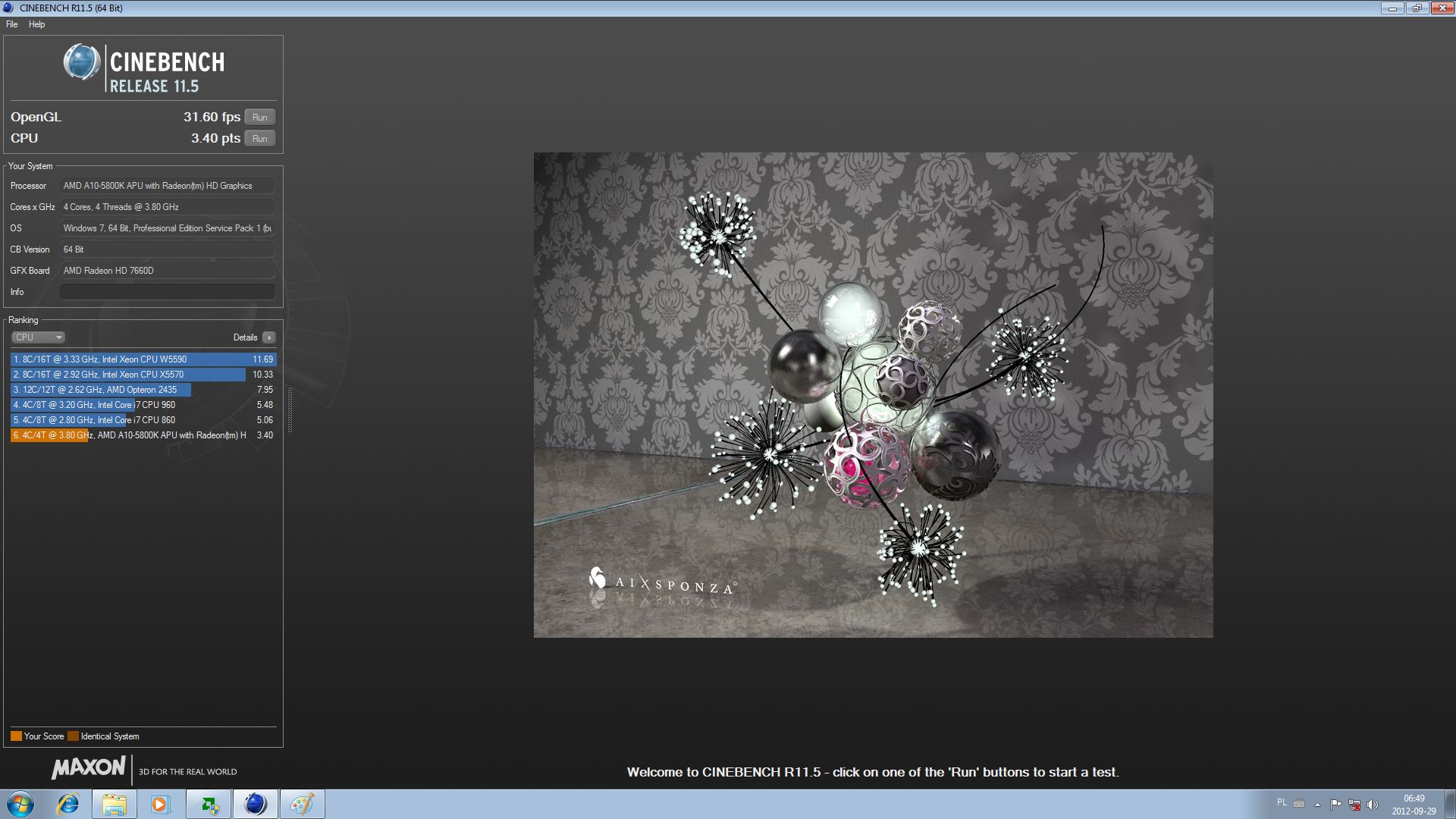Open the Action Center flag icon

pyautogui.click(x=1335, y=805)
